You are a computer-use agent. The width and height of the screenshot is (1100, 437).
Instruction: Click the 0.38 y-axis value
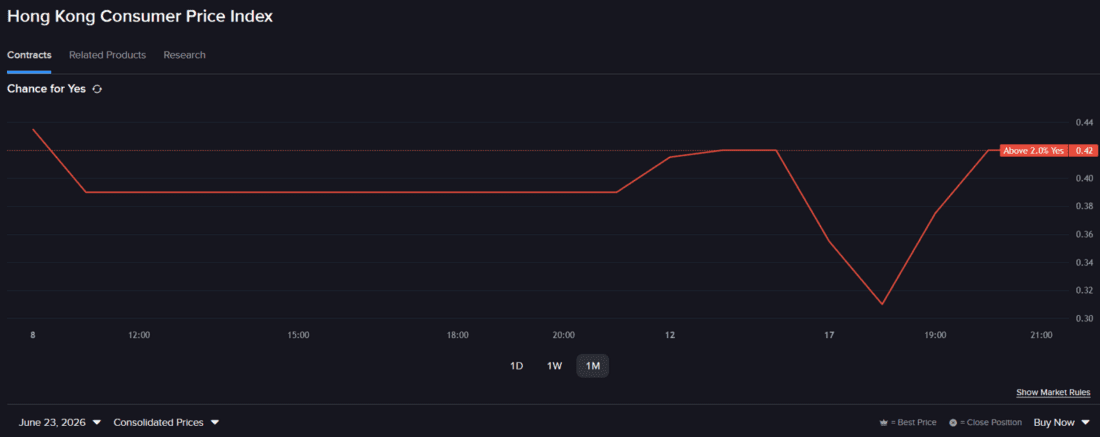1084,206
